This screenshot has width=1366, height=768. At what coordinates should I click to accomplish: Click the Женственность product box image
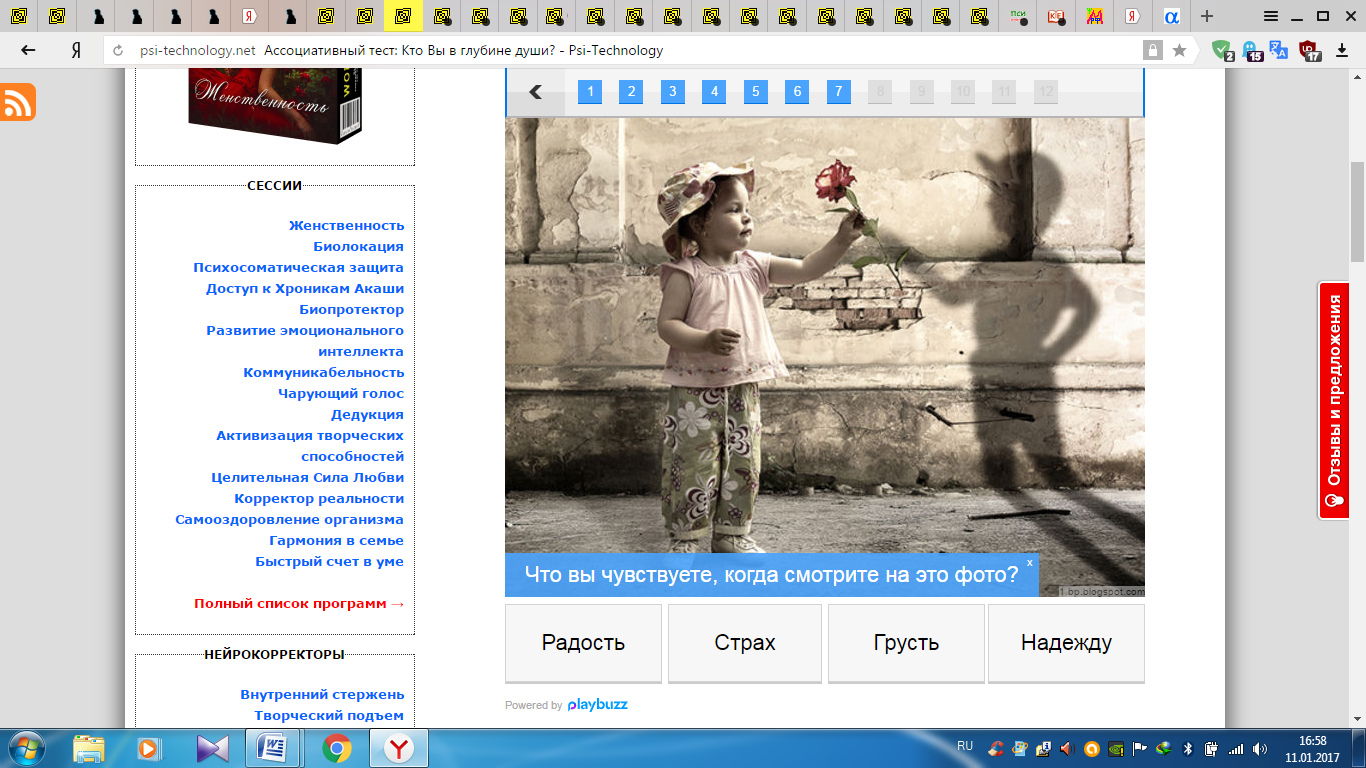click(x=275, y=106)
